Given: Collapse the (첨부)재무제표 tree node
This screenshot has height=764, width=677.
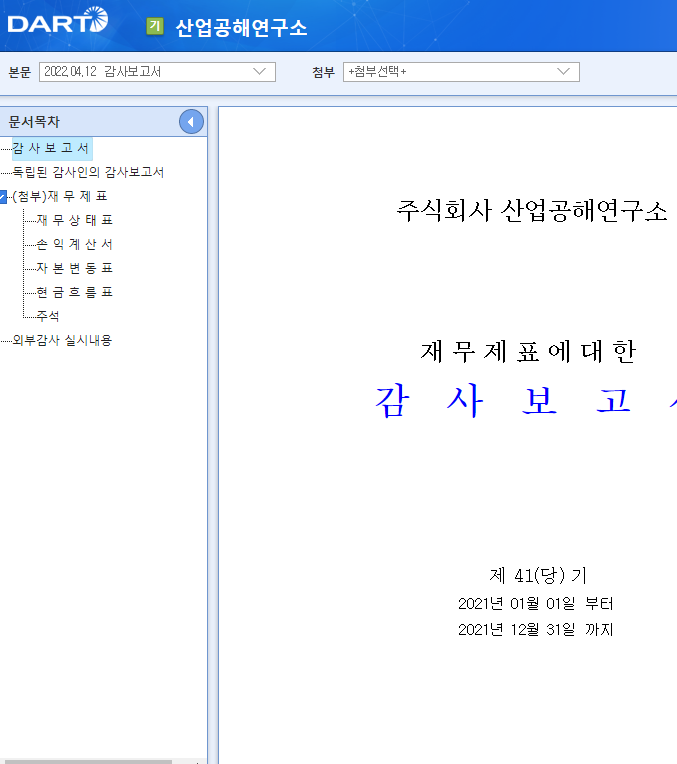Looking at the screenshot, I should 3,196.
